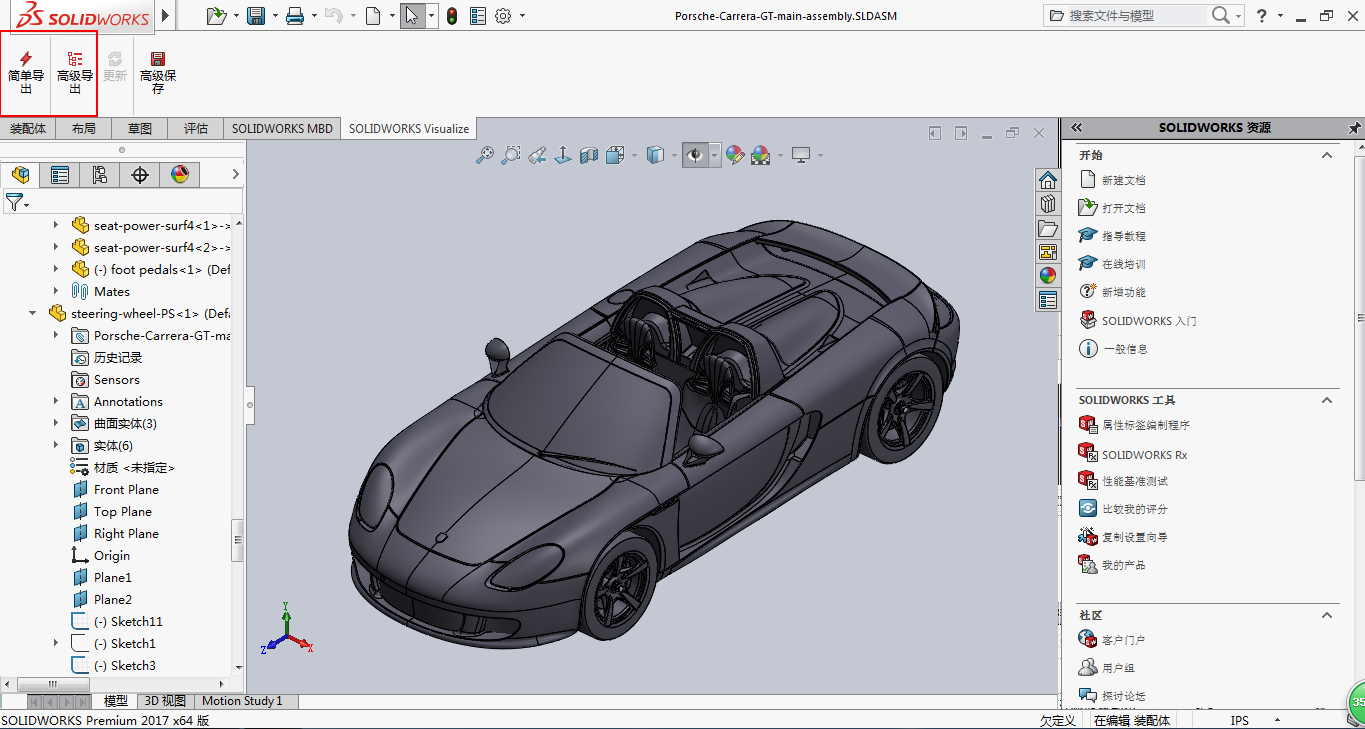
Task: Open the ConfigurationManager tab icon
Action: [100, 175]
